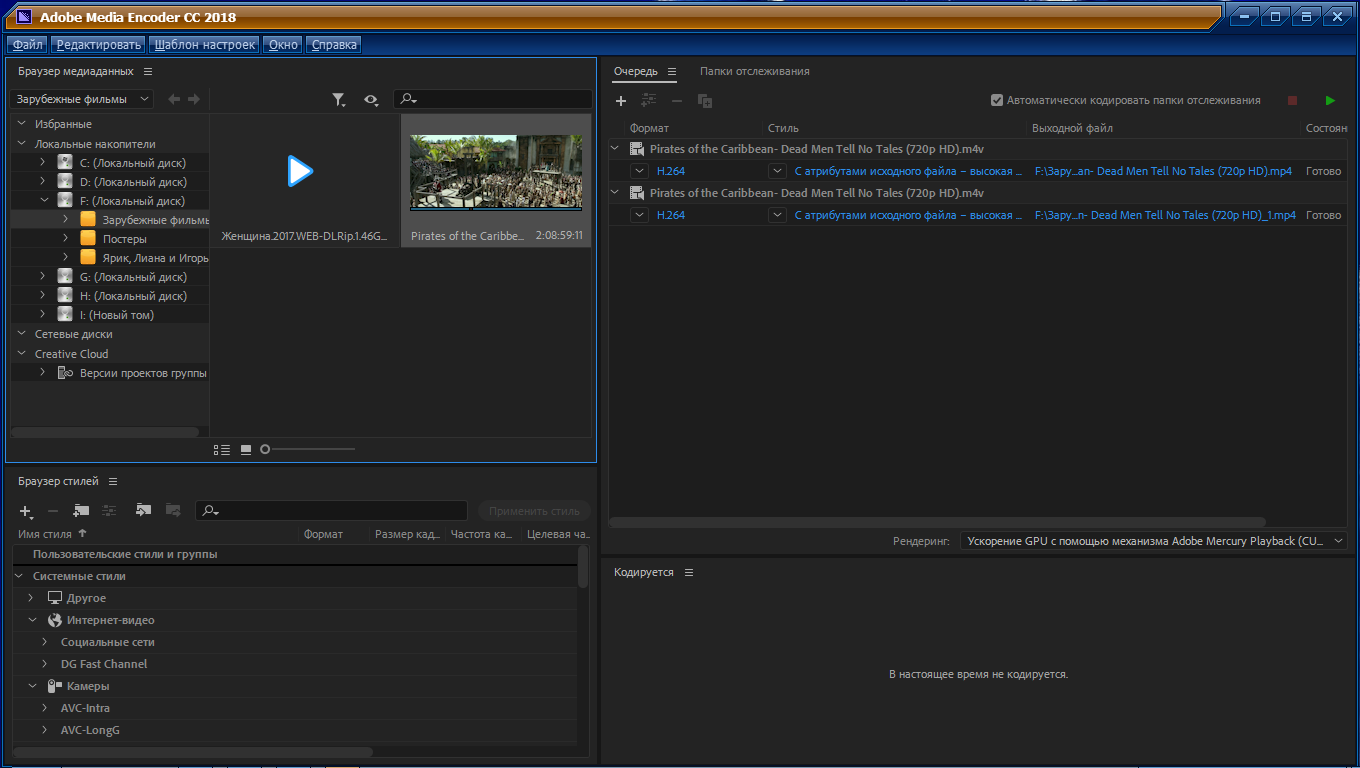
Task: Click the back arrow in media browser
Action: (x=174, y=99)
